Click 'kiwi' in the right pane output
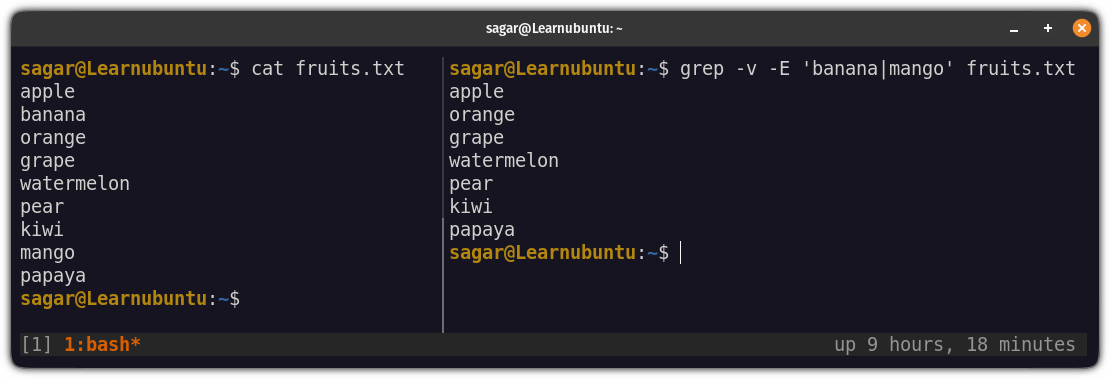Viewport: 1112px width, 381px height. point(472,207)
